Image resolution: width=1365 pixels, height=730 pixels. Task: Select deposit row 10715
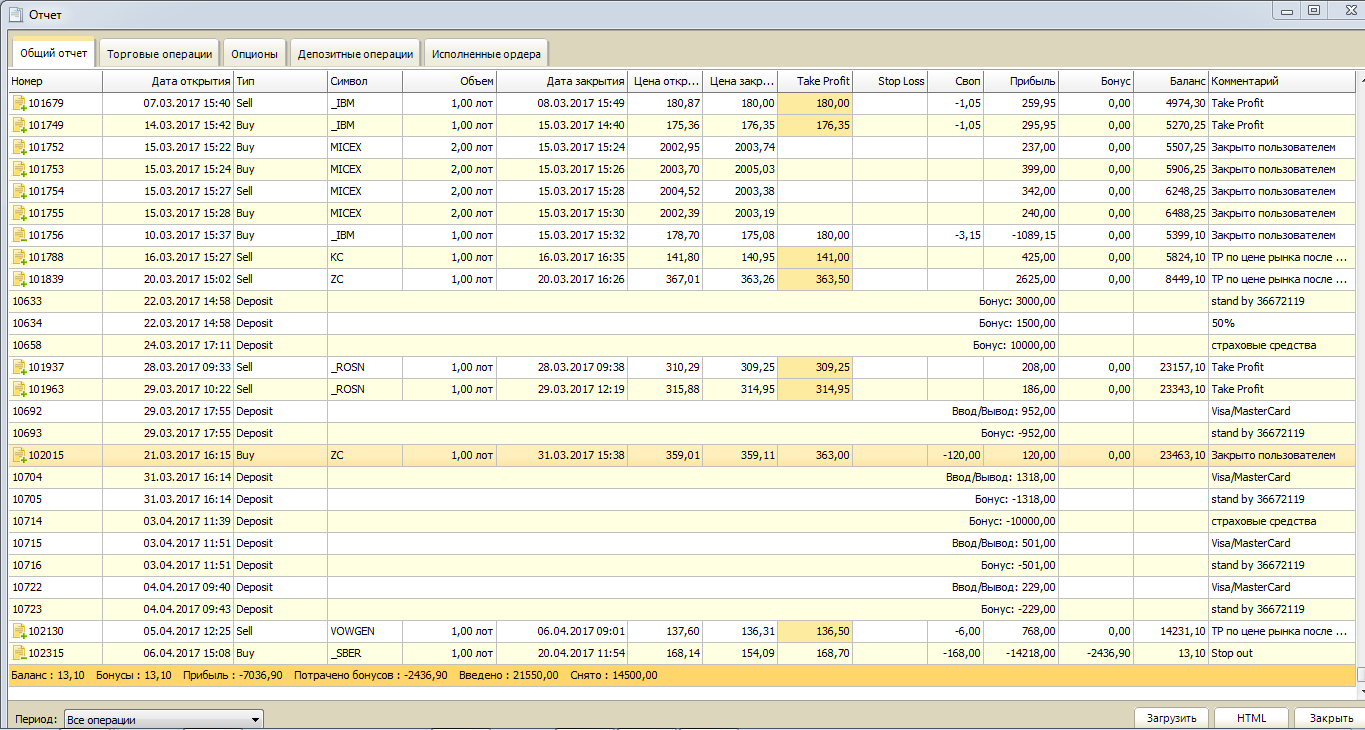click(x=681, y=543)
